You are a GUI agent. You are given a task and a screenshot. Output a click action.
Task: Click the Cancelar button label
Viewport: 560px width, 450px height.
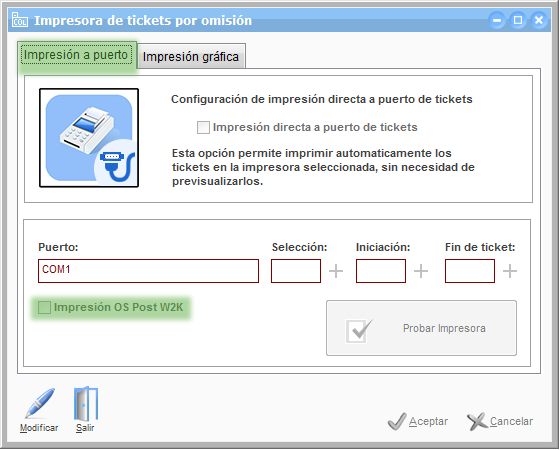511,421
